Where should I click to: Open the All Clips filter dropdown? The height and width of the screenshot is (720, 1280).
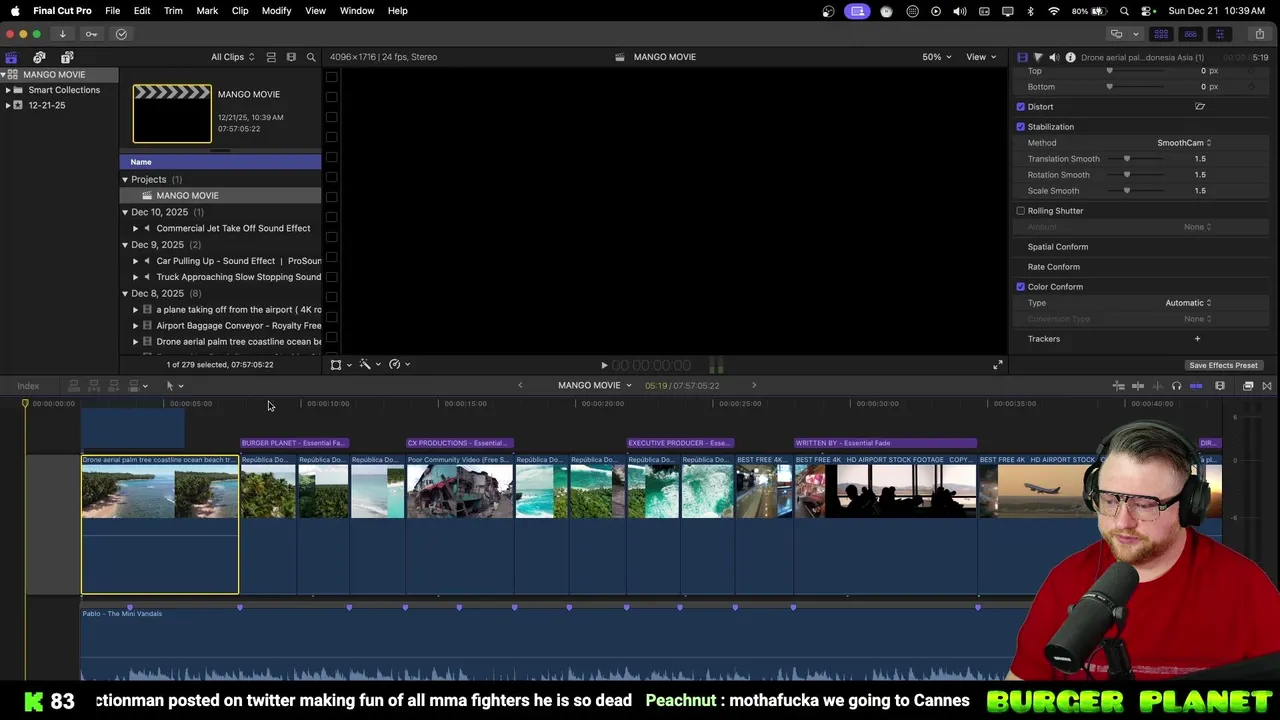(233, 57)
